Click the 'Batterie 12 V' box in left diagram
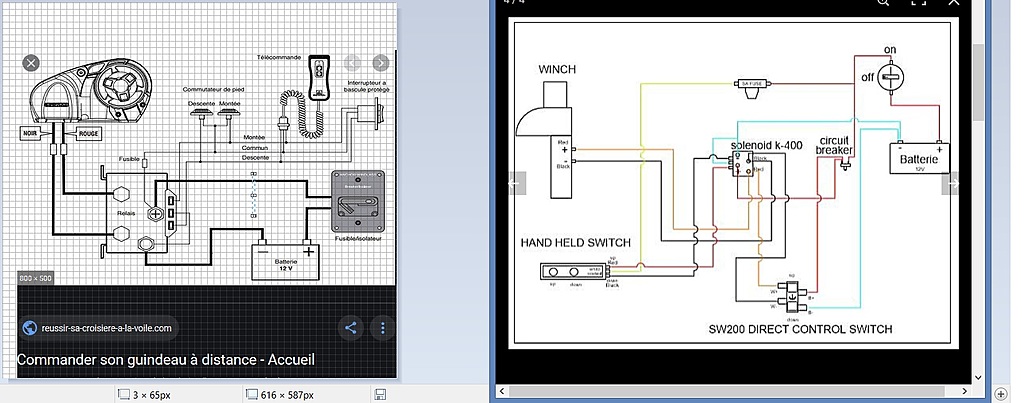Viewport: 1024px width, 403px height. 285,262
